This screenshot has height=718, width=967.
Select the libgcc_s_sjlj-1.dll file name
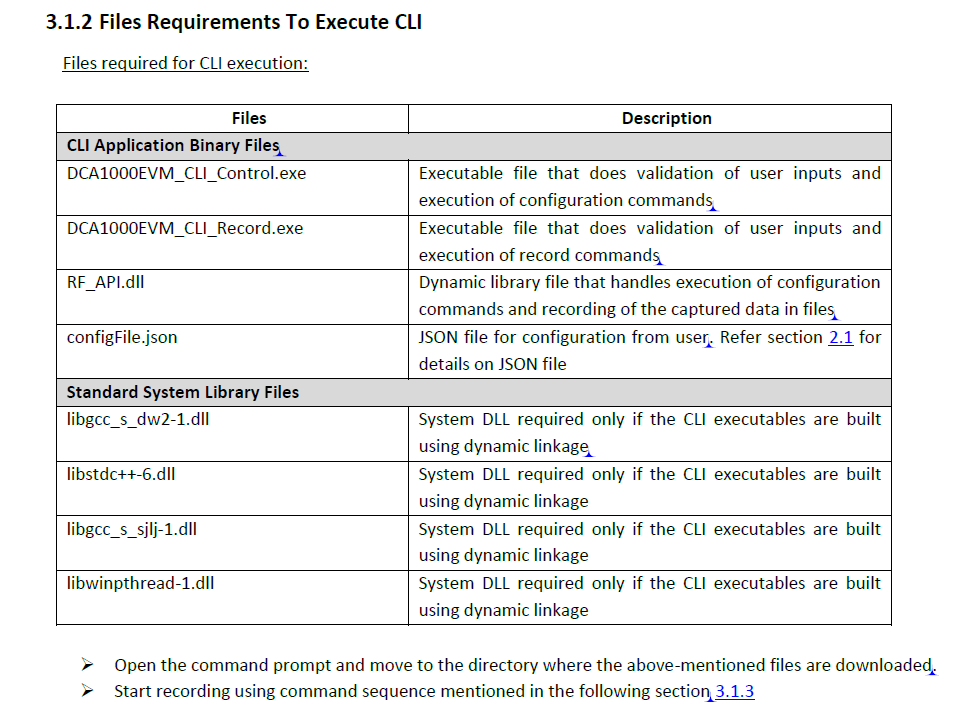pyautogui.click(x=132, y=528)
